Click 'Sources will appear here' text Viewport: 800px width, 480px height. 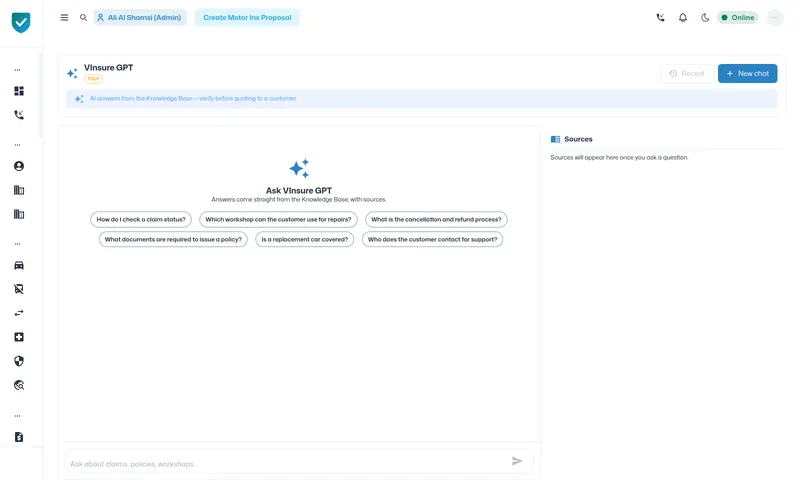pyautogui.click(x=619, y=158)
